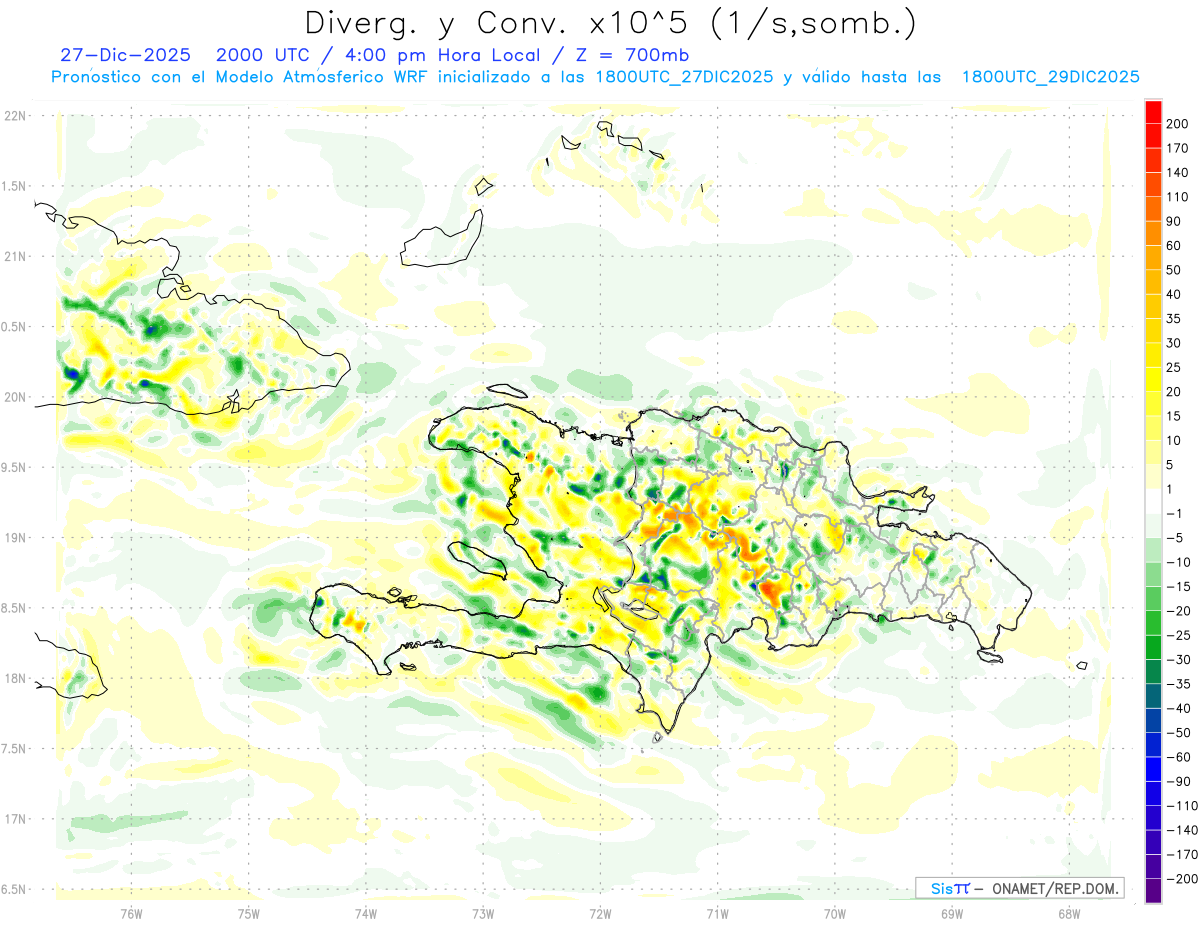The height and width of the screenshot is (927, 1200).
Task: Click the colorbar label '110' (positive)
Action: pos(1179,197)
